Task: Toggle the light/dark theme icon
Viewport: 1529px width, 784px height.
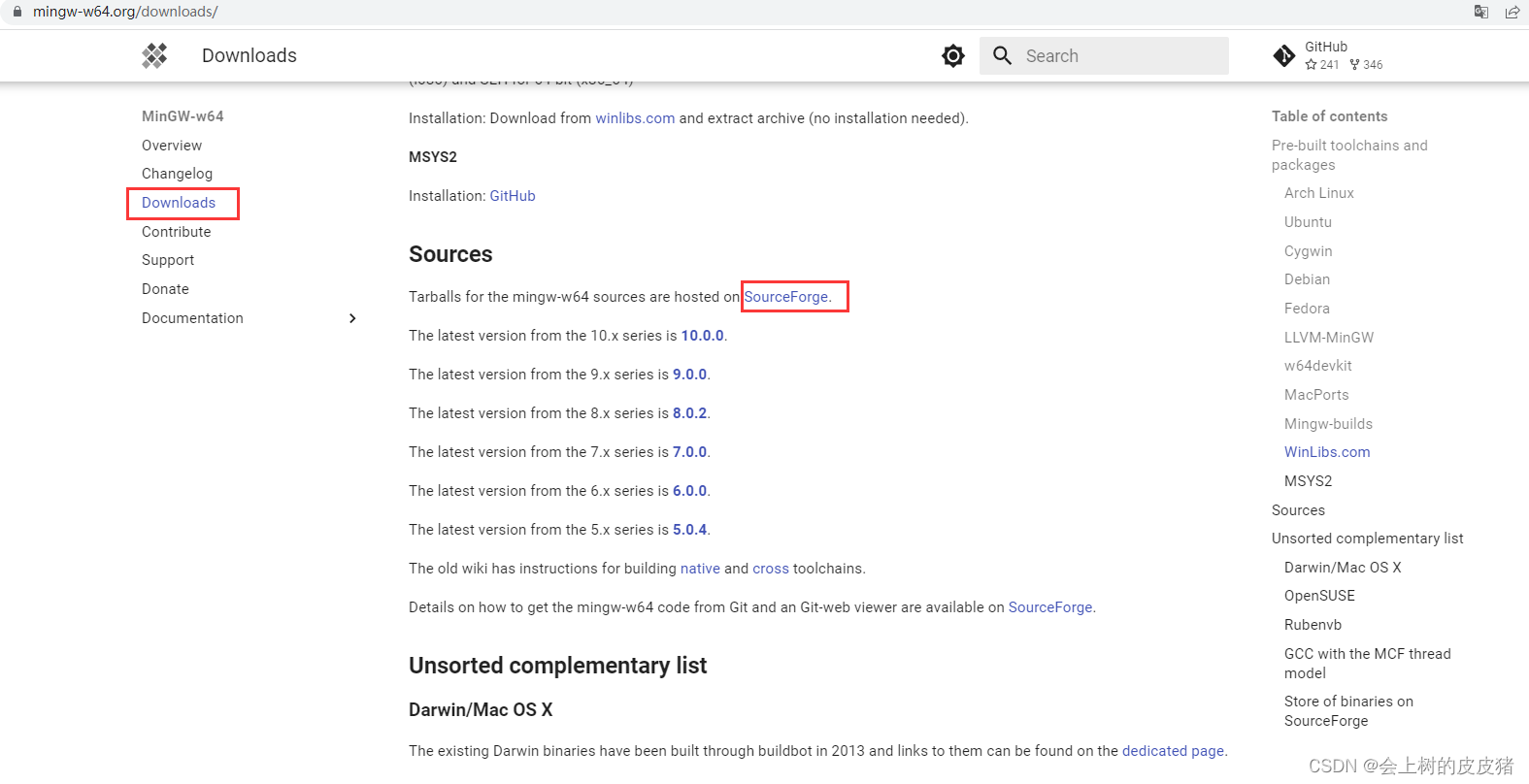Action: tap(953, 55)
